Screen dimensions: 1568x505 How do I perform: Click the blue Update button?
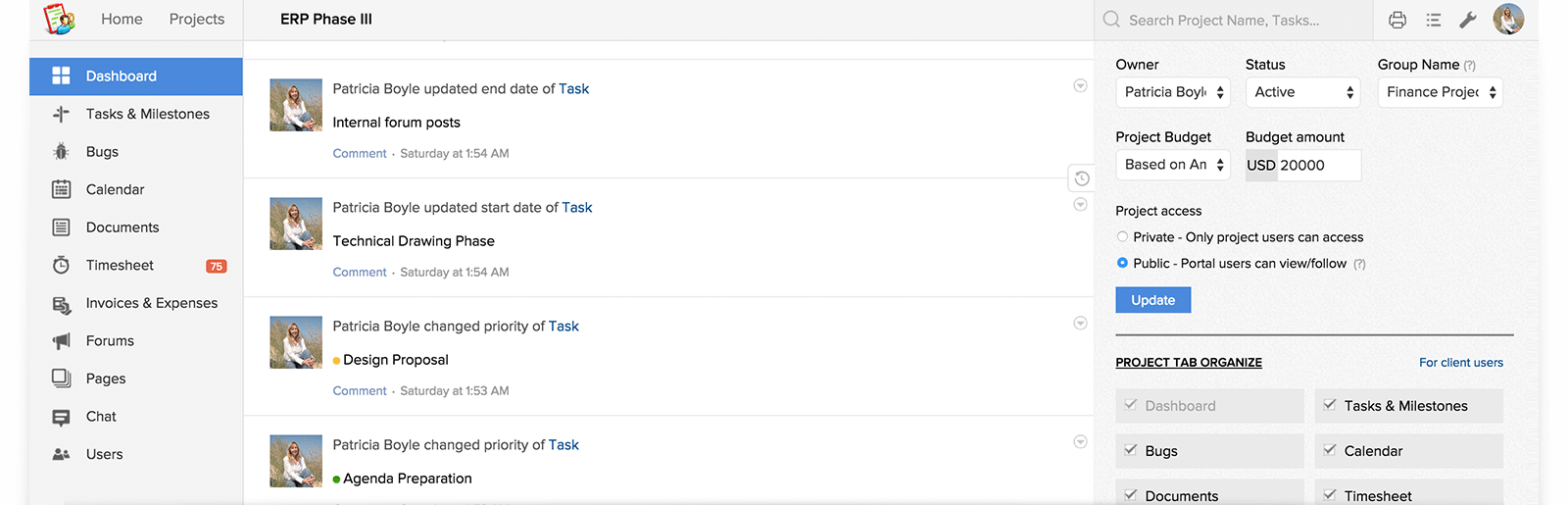[x=1153, y=300]
